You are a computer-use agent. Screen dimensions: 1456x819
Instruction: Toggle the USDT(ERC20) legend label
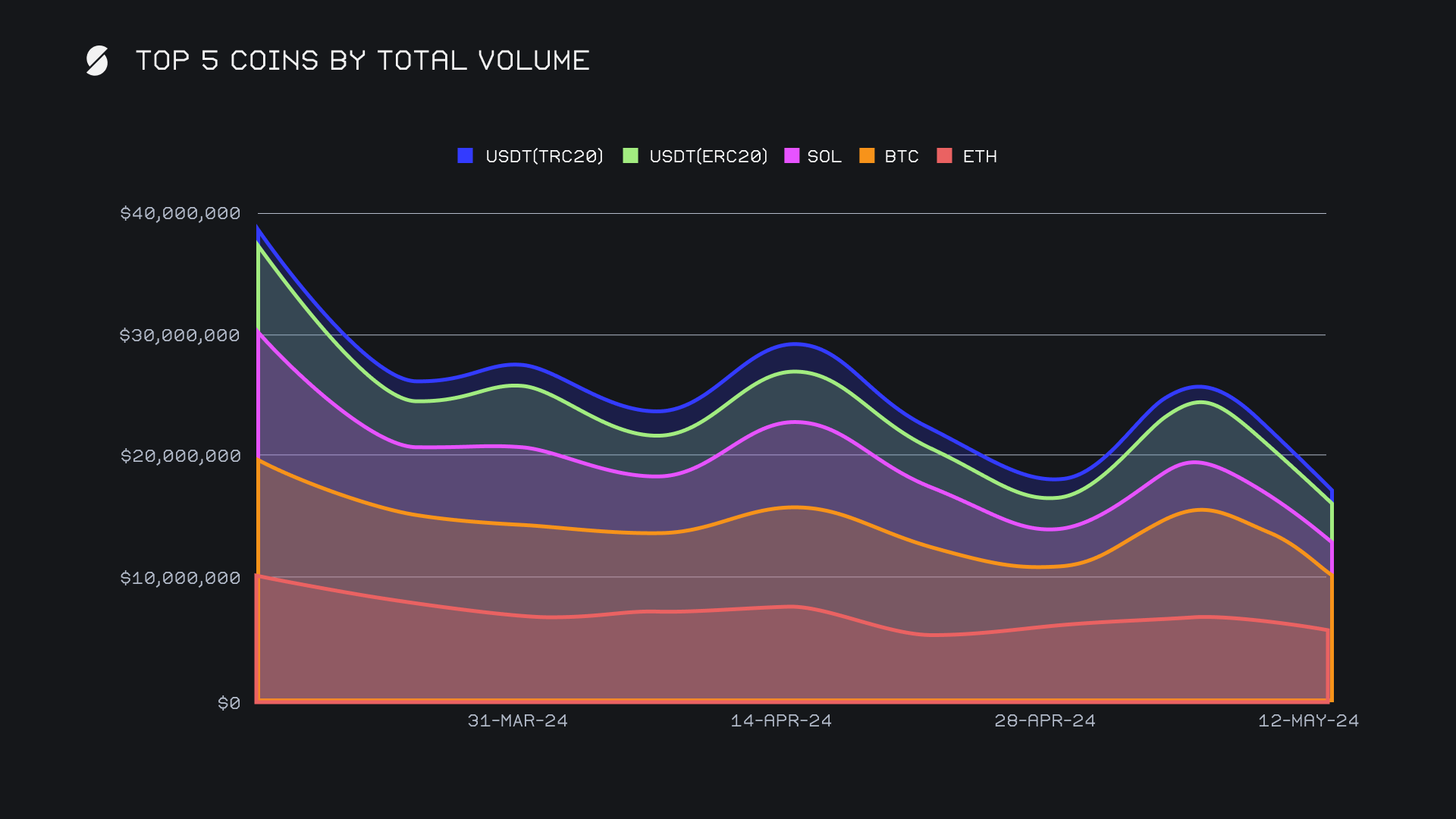[x=708, y=156]
